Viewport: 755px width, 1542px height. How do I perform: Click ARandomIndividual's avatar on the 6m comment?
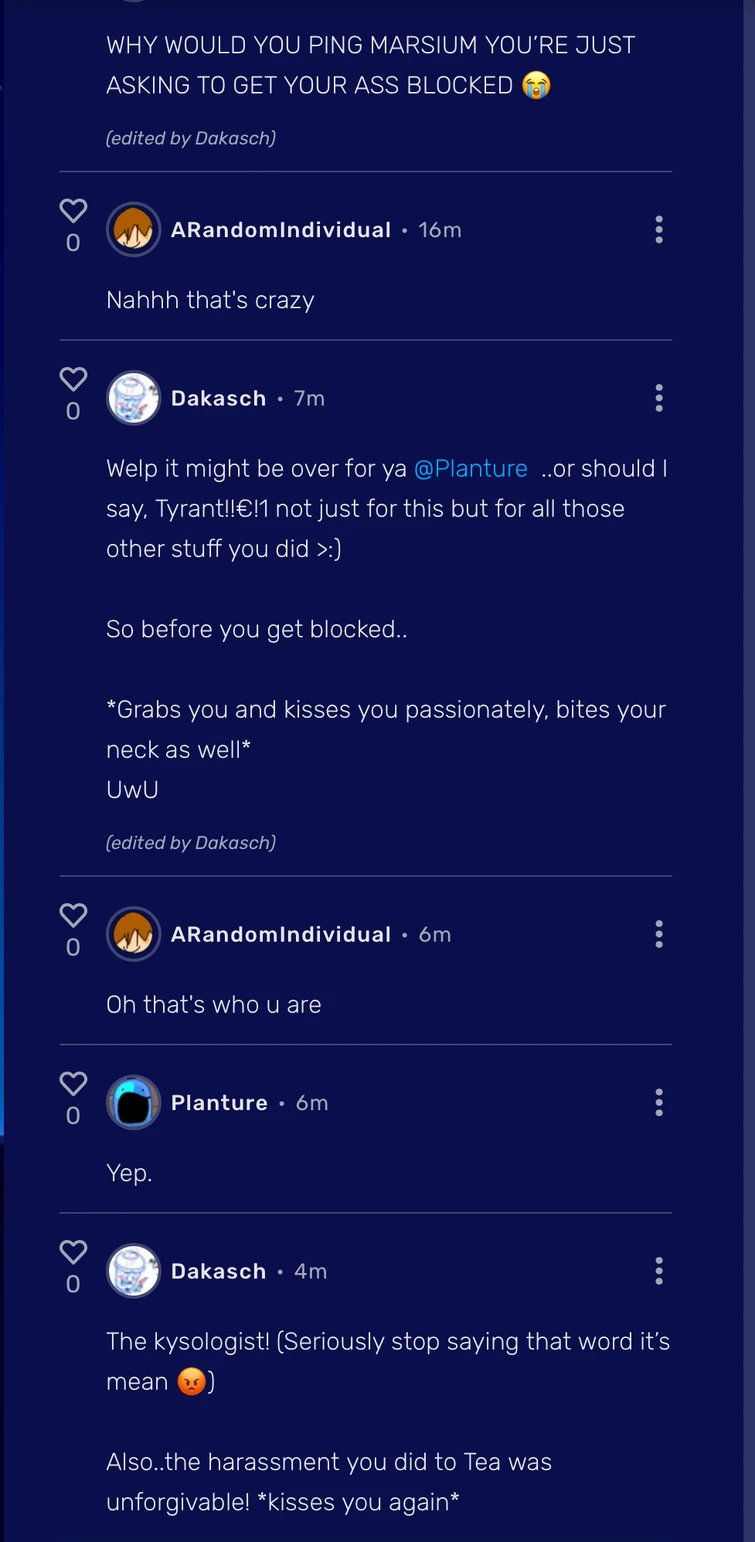click(133, 934)
